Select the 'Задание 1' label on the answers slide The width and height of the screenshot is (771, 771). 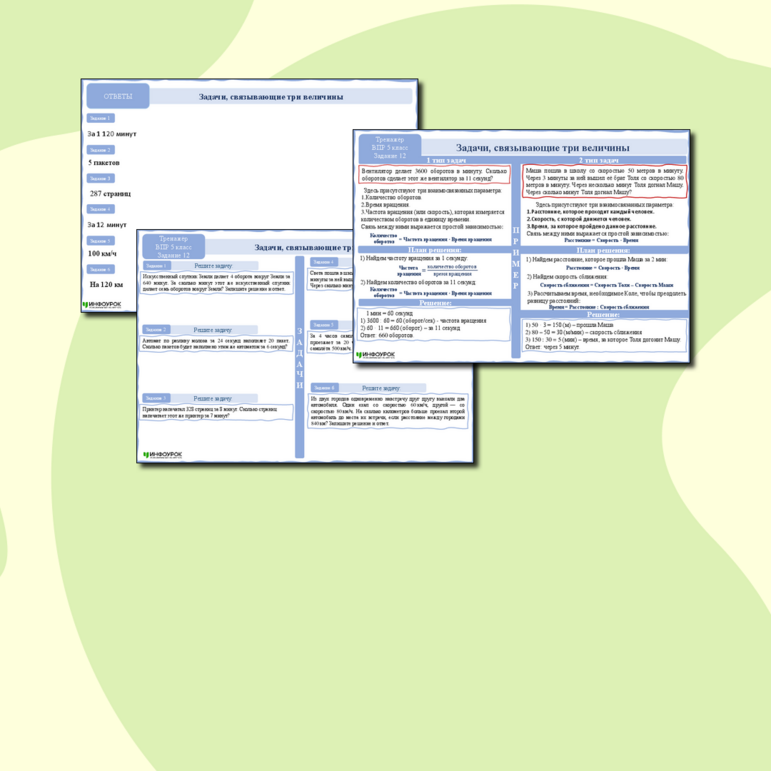(100, 118)
